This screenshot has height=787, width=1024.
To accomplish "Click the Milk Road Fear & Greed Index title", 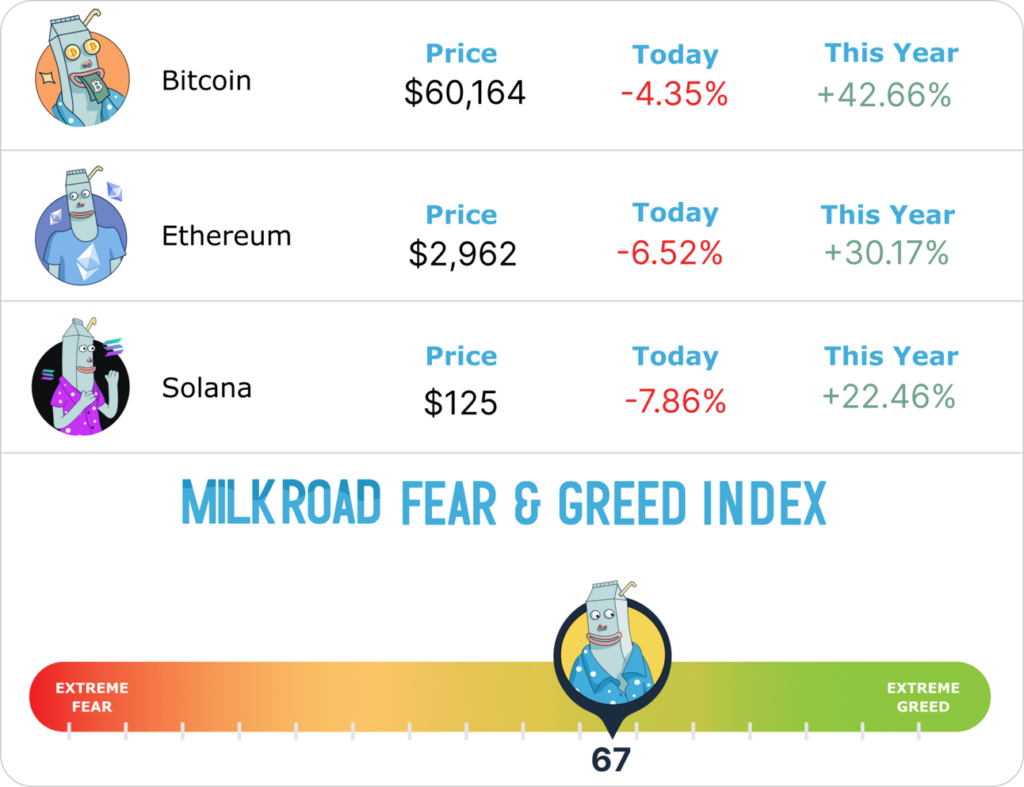I will 504,504.
